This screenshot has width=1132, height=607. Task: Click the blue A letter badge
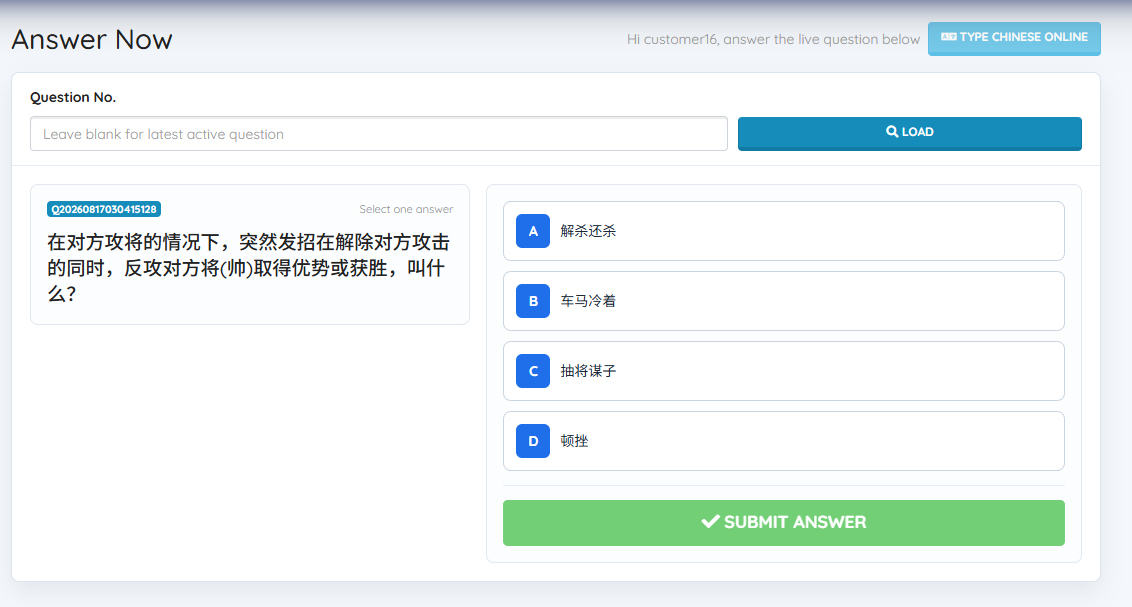[533, 231]
